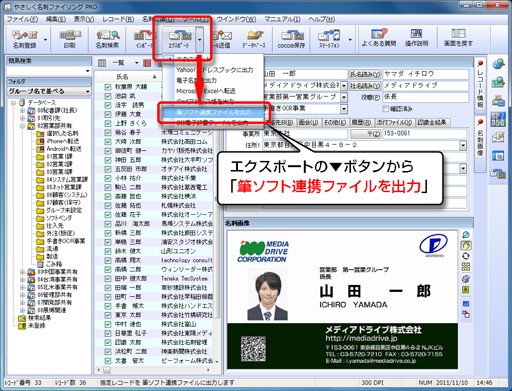Click the rotate icon beside the card image
Image resolution: width=512 pixels, height=391 pixels.
pos(466,256)
